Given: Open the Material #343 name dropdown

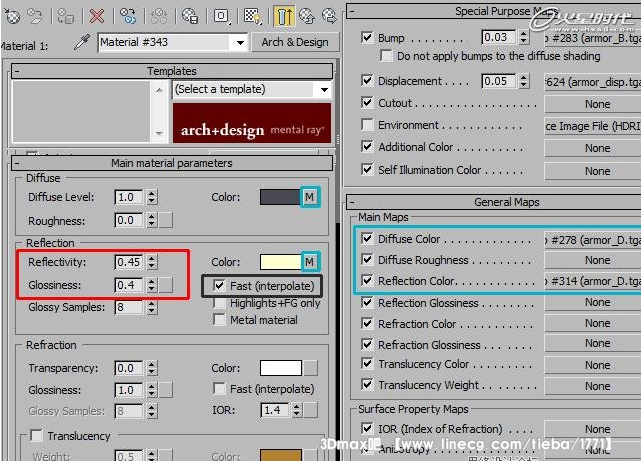Looking at the screenshot, I should [240, 42].
